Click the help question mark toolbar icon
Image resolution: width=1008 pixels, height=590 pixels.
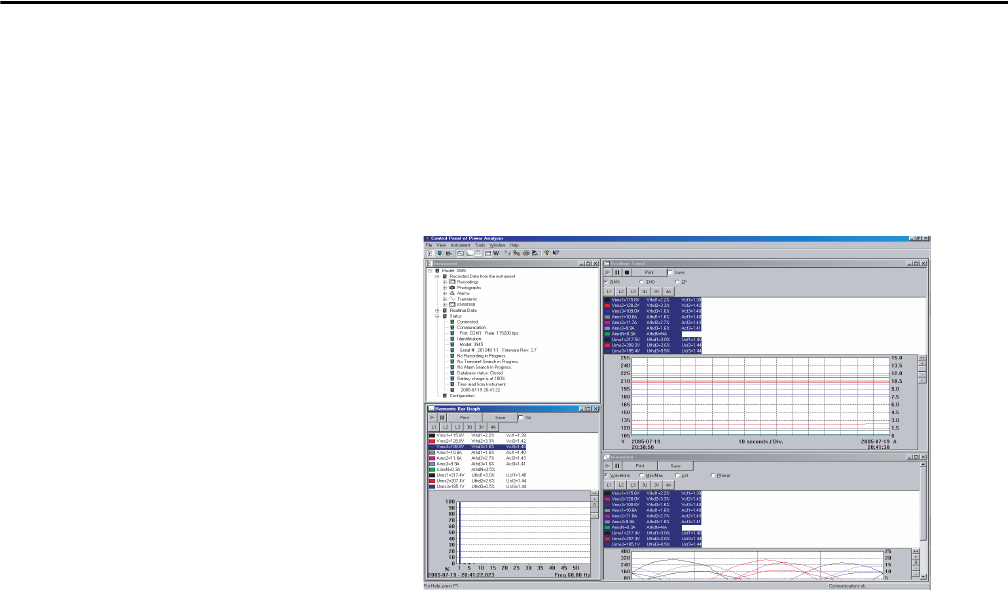(x=545, y=254)
